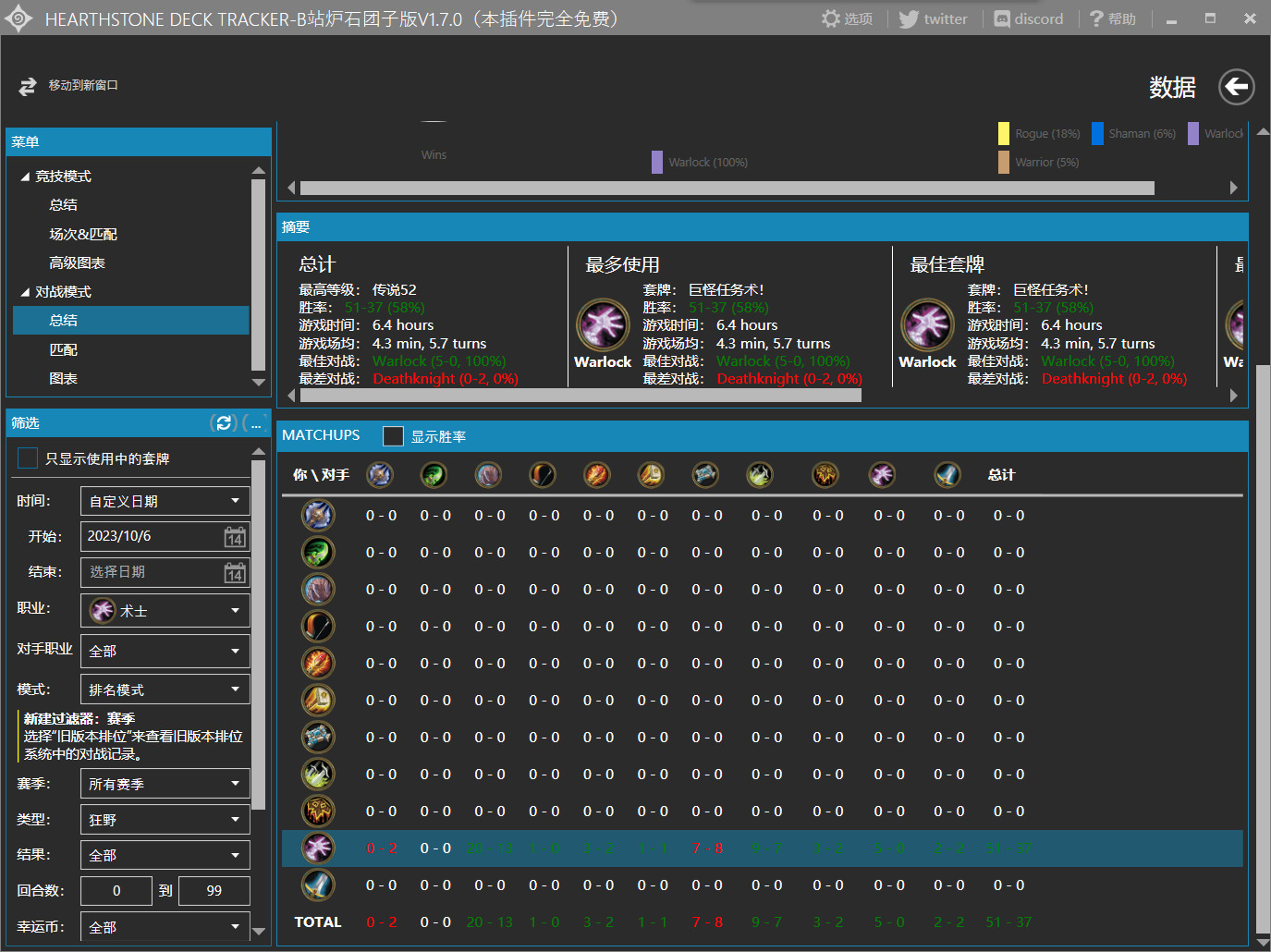Click the back arrow button beside 数据

(x=1236, y=87)
